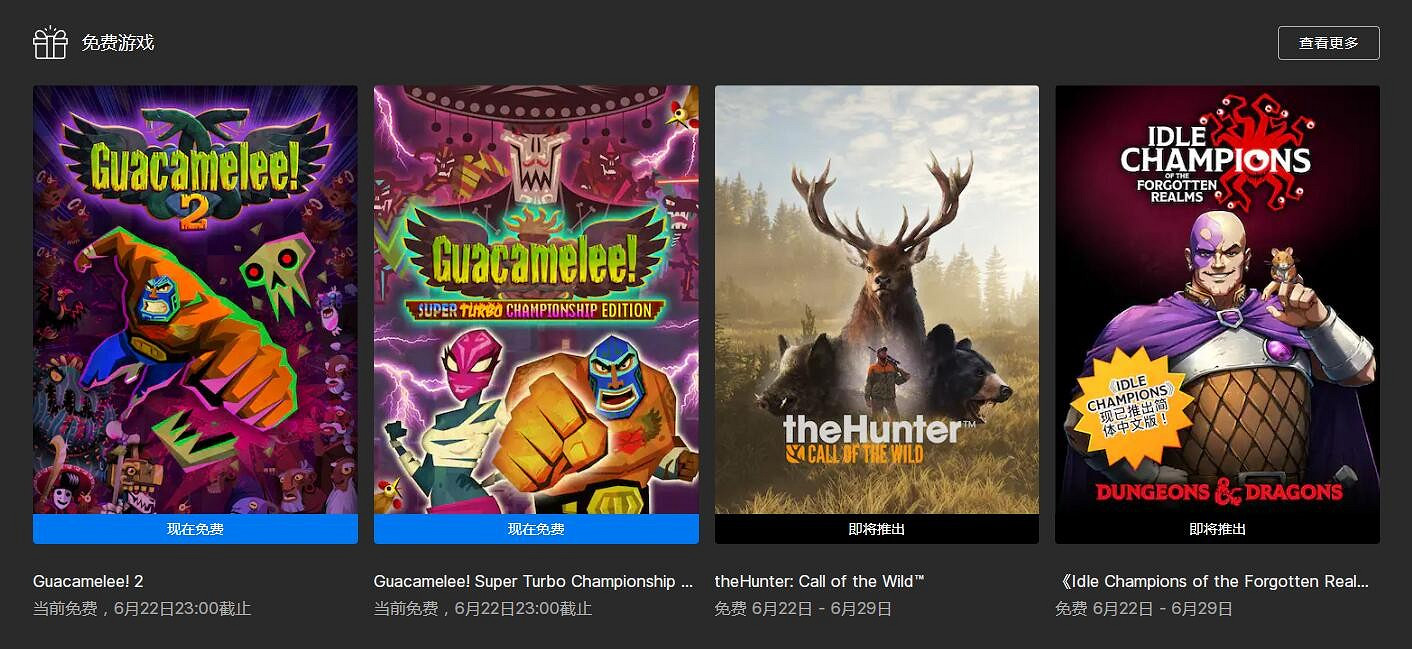Select the Guacamelee! Super Turbo Championship title link
1412x649 pixels.
tap(533, 581)
